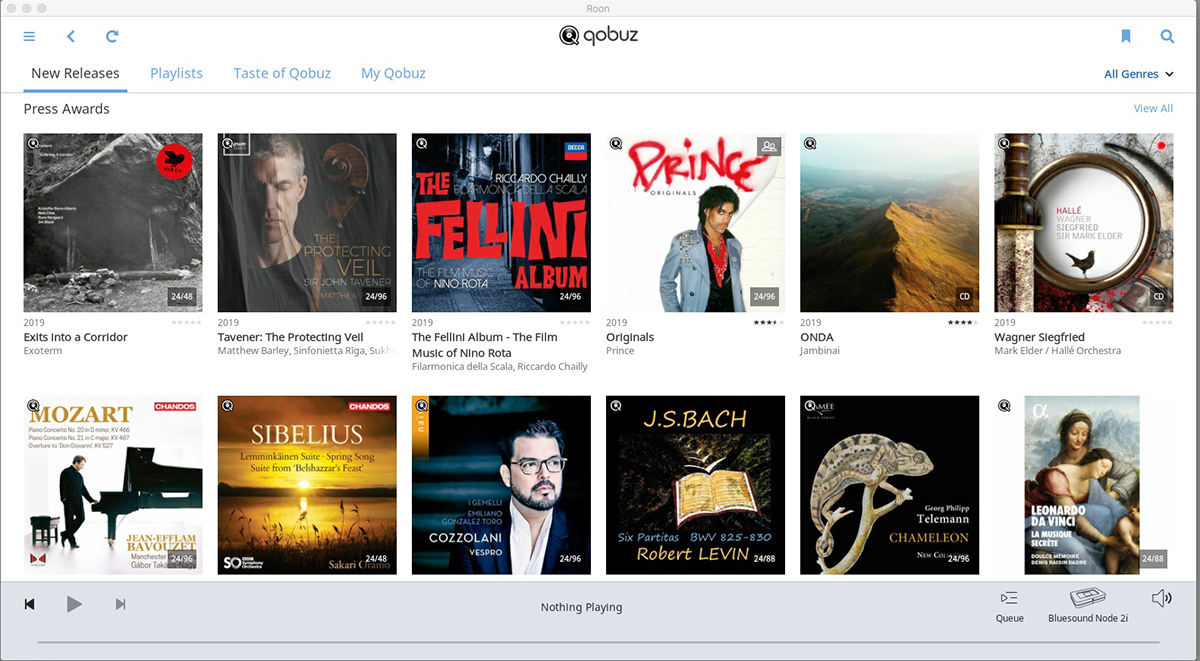Open the My Qobuz tab

[x=393, y=73]
